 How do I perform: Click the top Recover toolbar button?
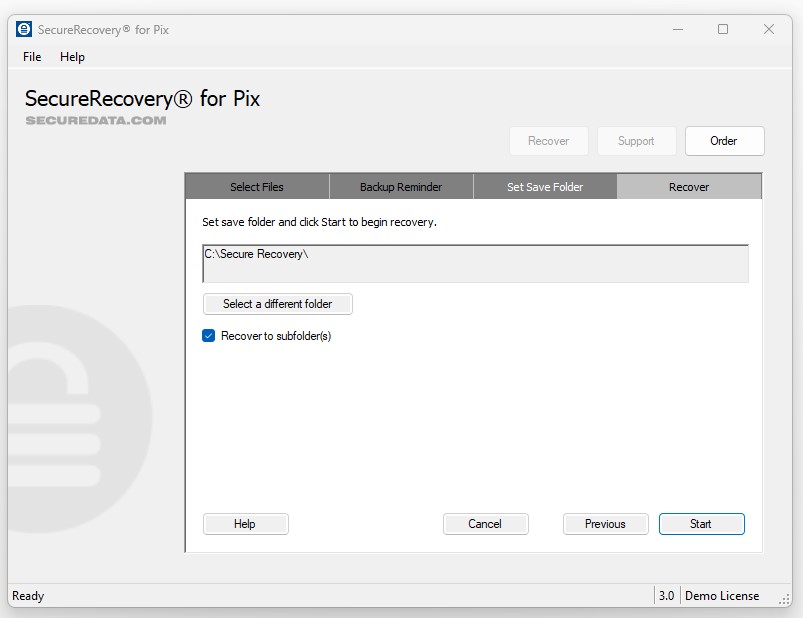tap(548, 141)
